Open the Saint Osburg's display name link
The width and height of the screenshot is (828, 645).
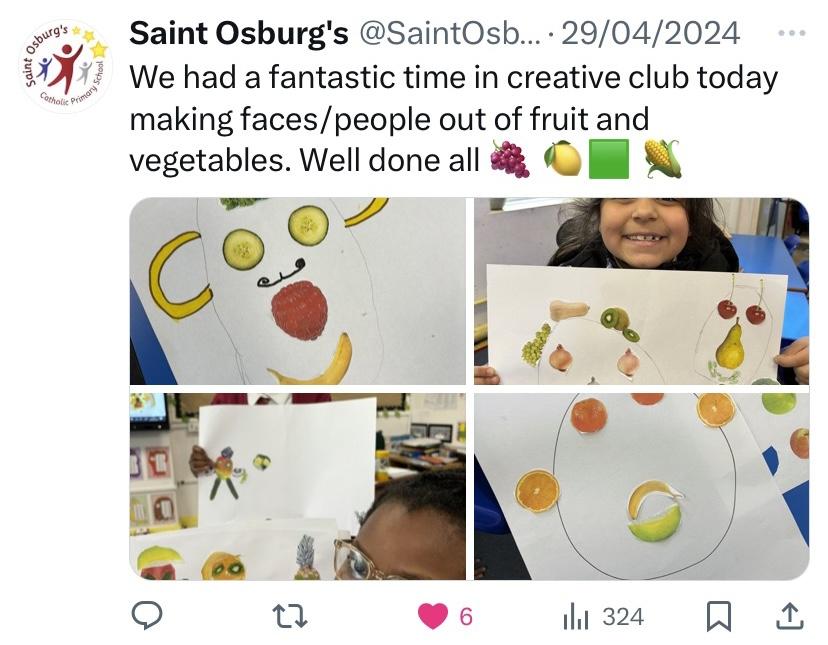239,33
